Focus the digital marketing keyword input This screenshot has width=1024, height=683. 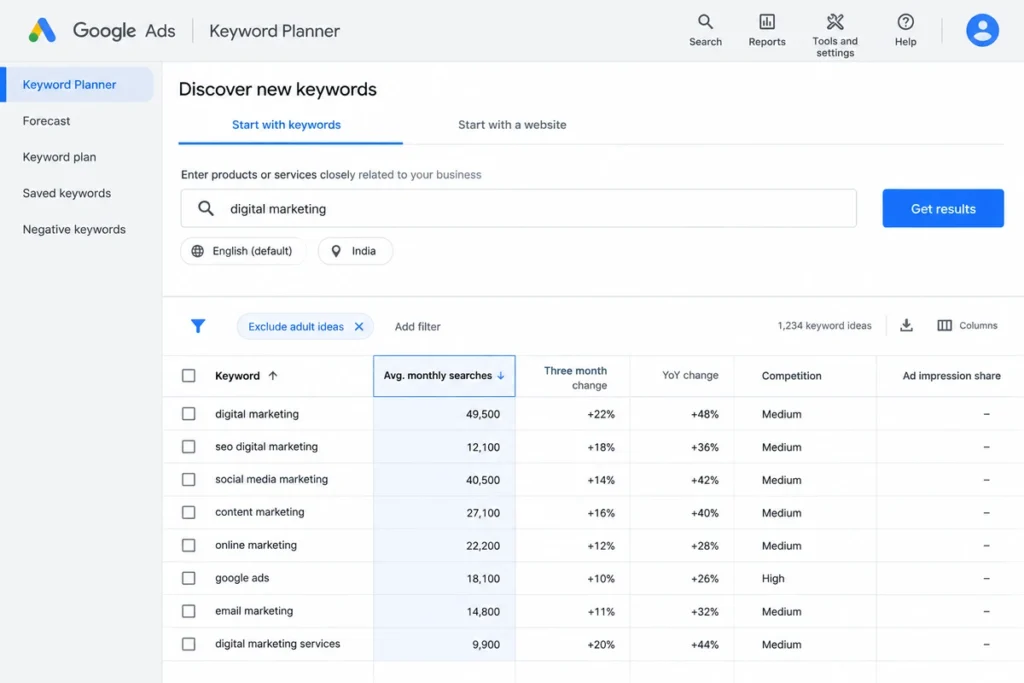point(519,208)
